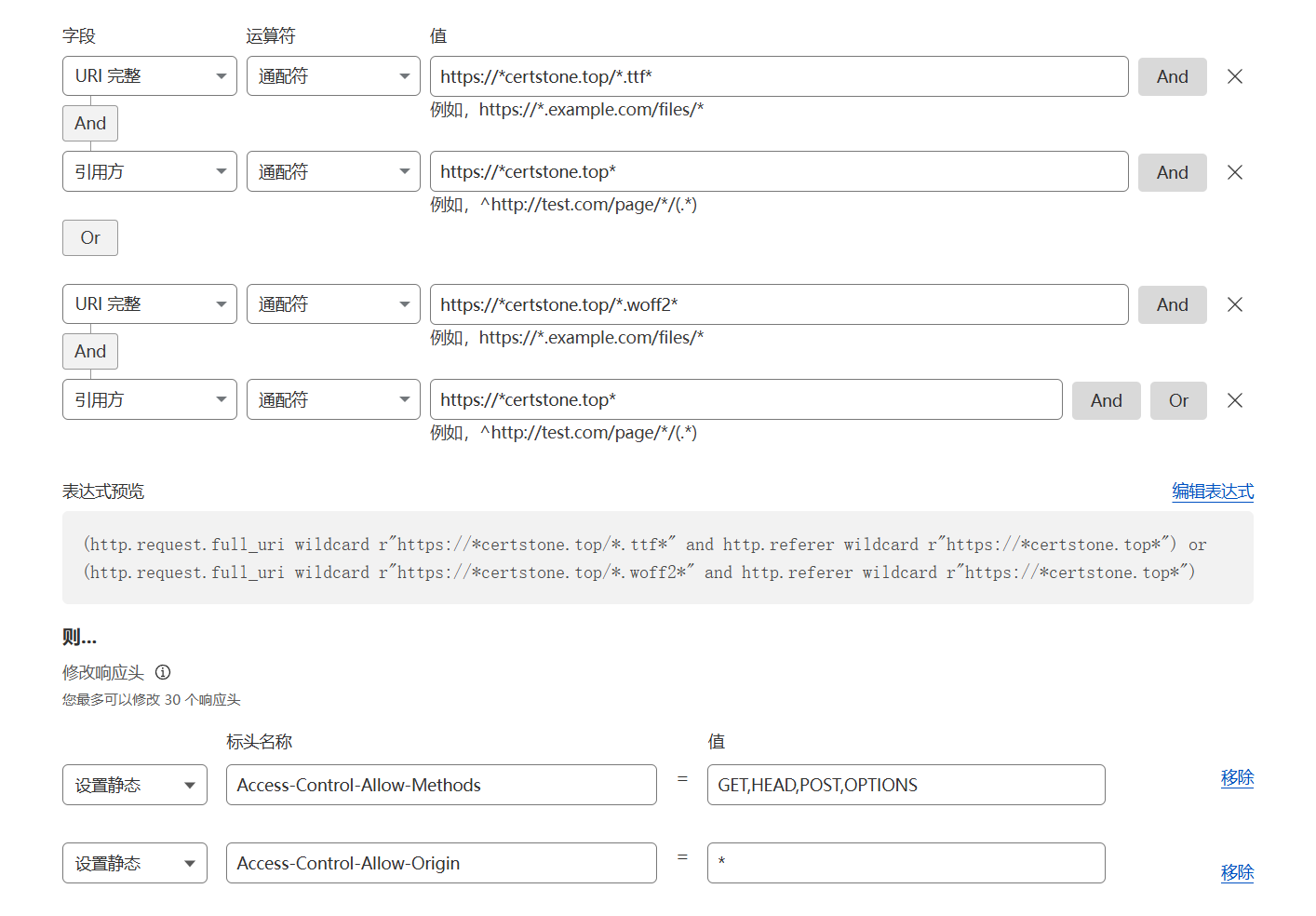1316x916 pixels.
Task: Remove the first URI rule with *.ttf* value
Action: 1234,77
